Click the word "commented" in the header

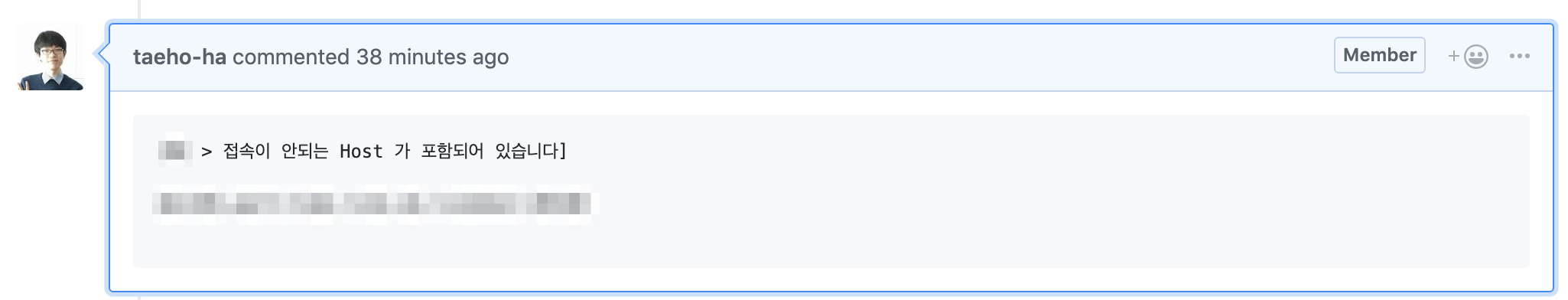coord(291,57)
